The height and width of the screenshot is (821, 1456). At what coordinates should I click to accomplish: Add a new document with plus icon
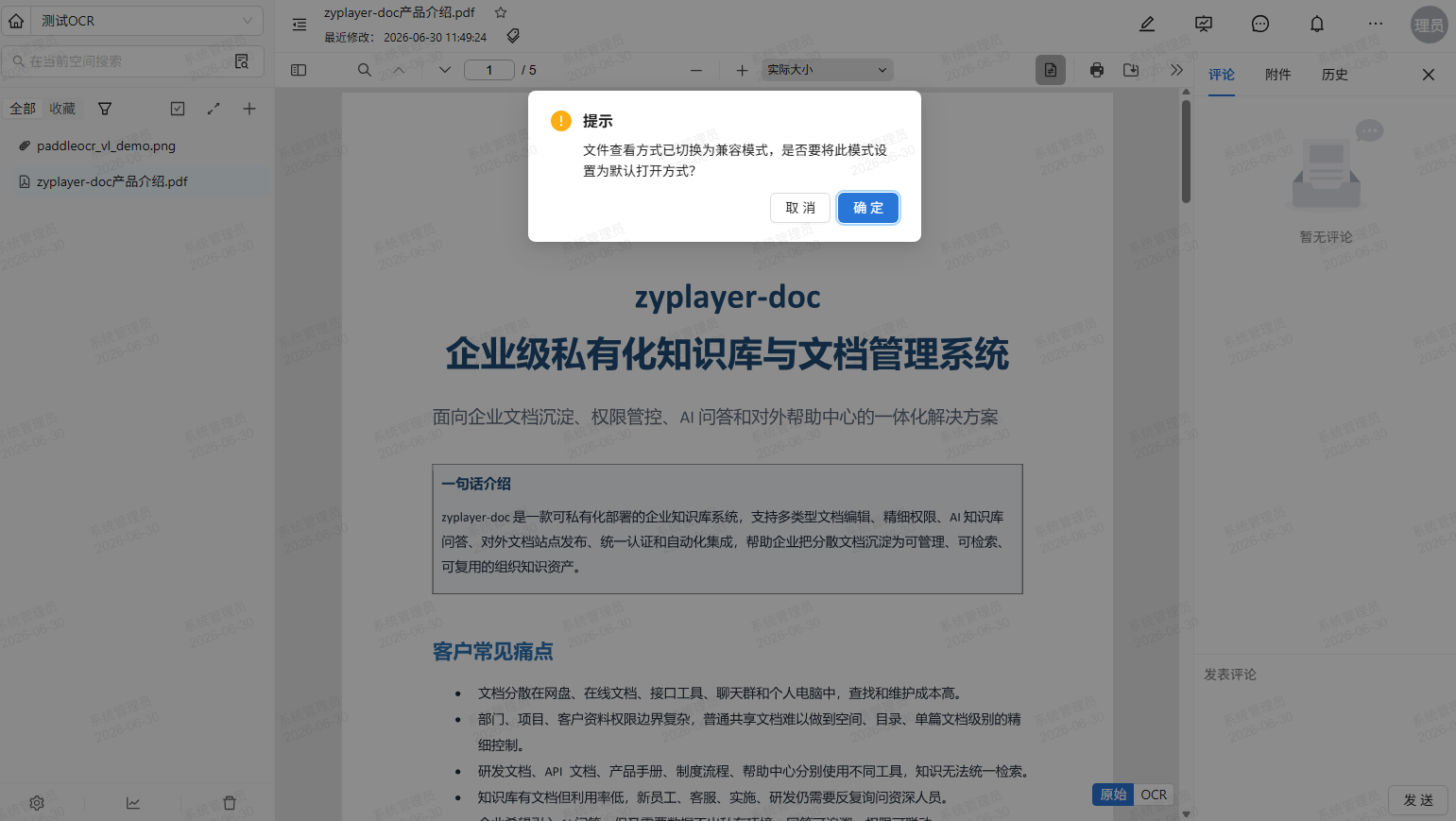point(249,109)
